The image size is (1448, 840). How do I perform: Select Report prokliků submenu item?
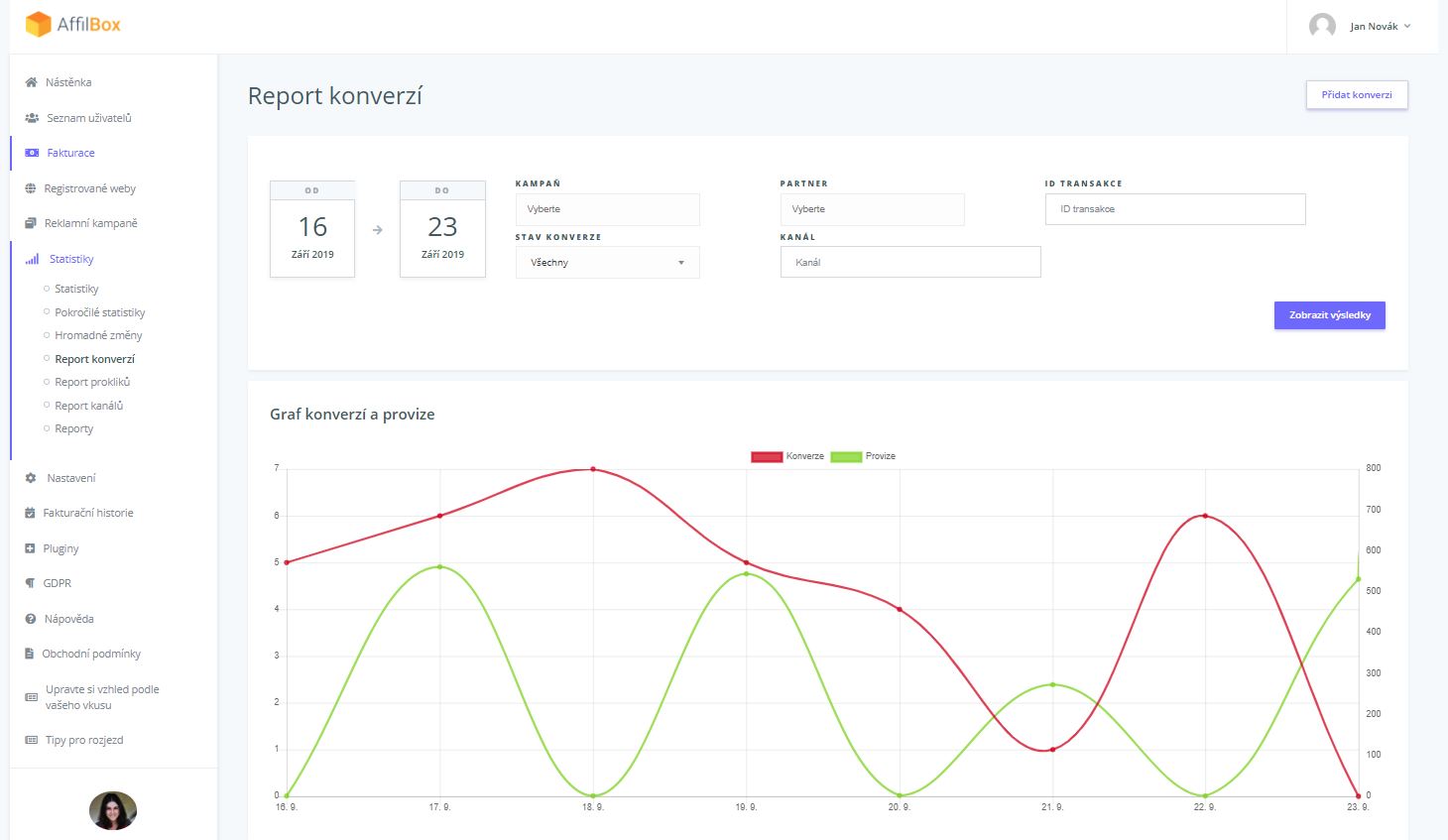click(x=92, y=382)
